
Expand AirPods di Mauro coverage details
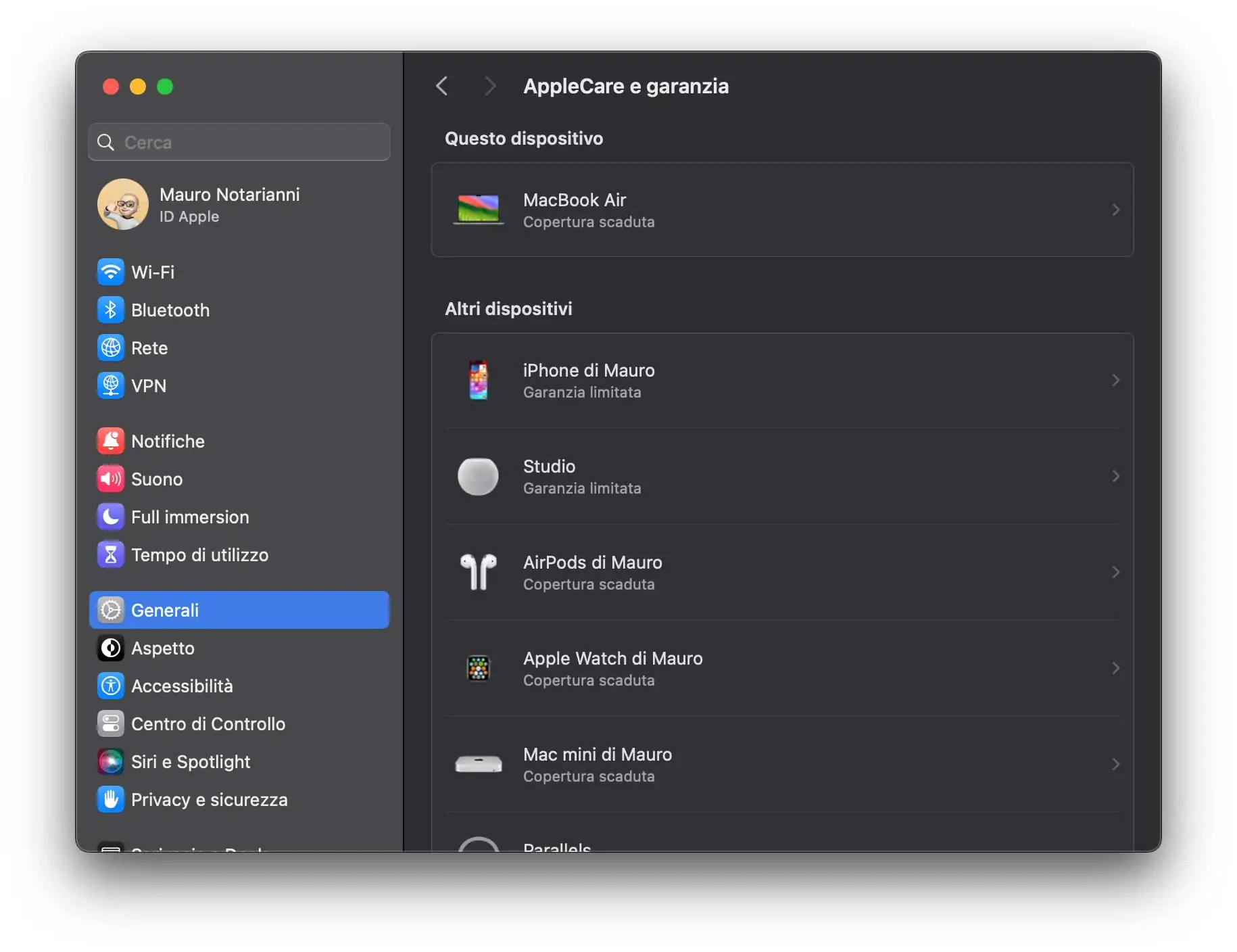[782, 572]
